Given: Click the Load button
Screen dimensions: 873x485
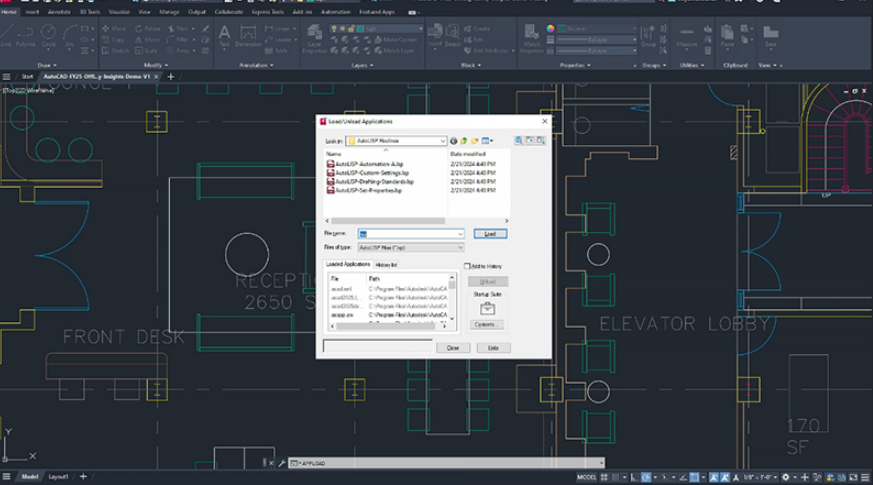Looking at the screenshot, I should [489, 234].
